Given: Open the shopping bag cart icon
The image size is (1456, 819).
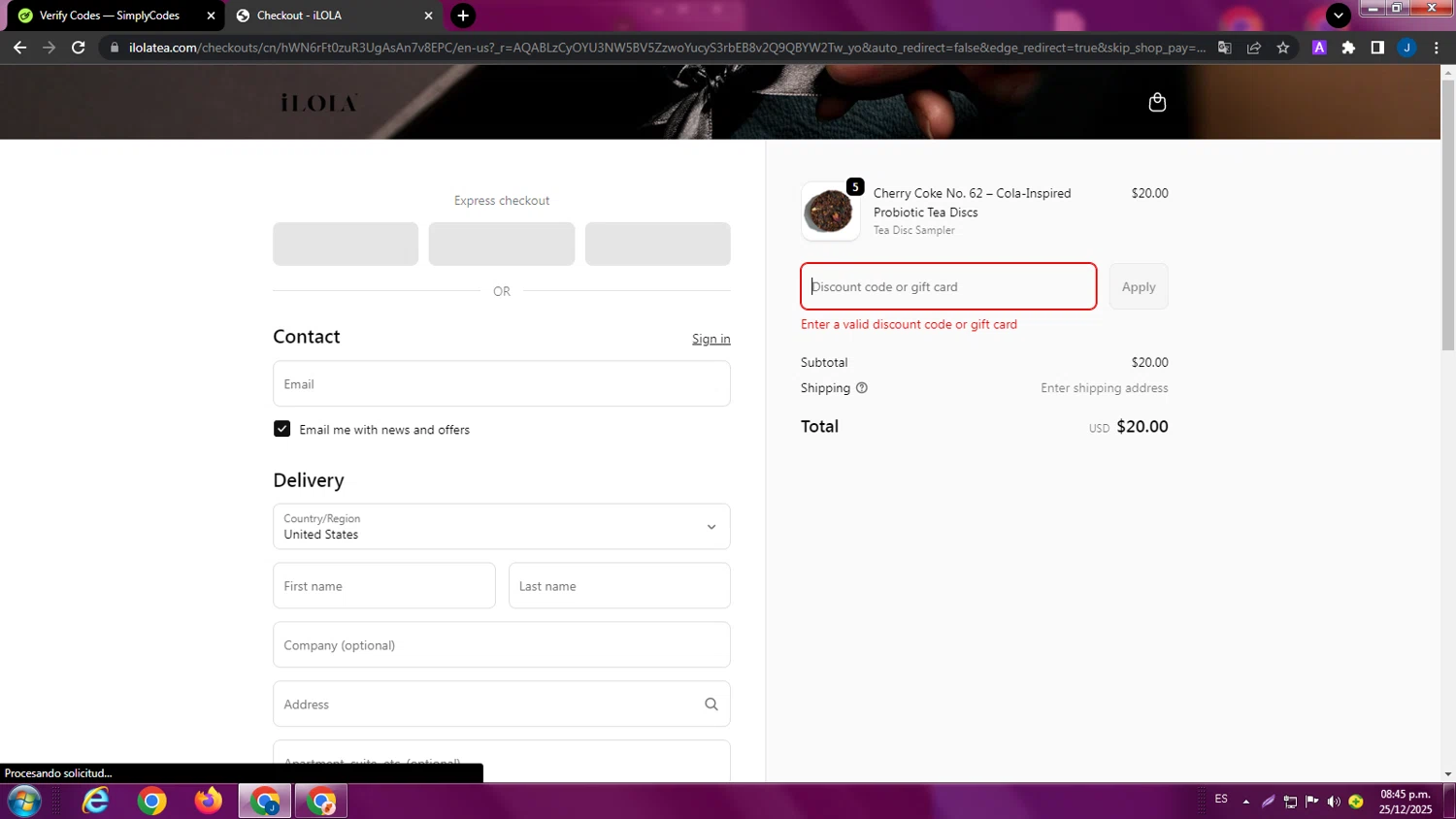Looking at the screenshot, I should (x=1157, y=102).
